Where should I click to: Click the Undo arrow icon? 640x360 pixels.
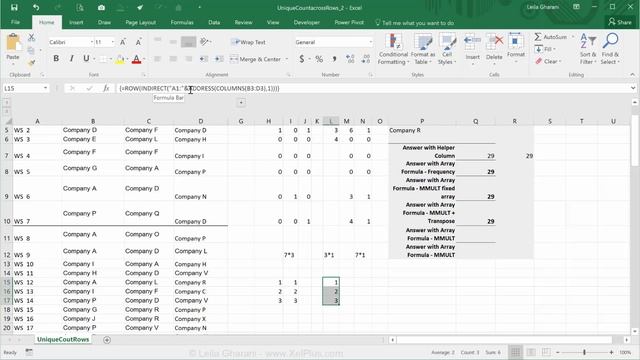point(36,7)
